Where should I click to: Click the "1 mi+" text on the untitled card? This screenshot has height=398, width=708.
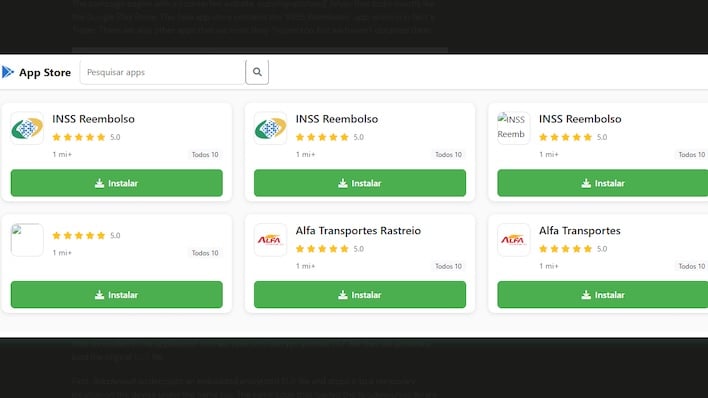[62, 253]
